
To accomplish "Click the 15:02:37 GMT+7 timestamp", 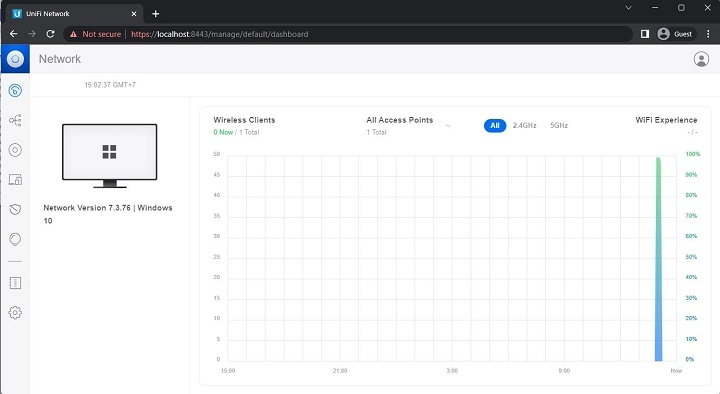I will point(110,85).
